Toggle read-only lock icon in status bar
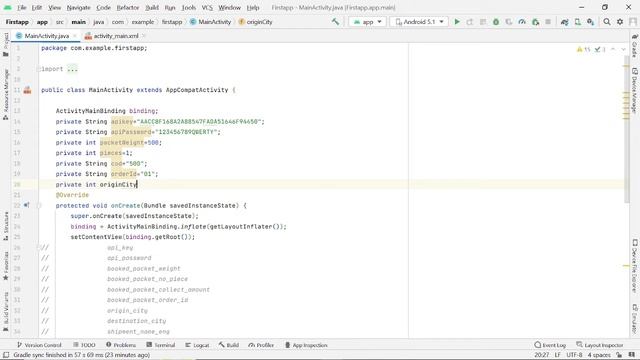640x360 pixels. [619, 355]
